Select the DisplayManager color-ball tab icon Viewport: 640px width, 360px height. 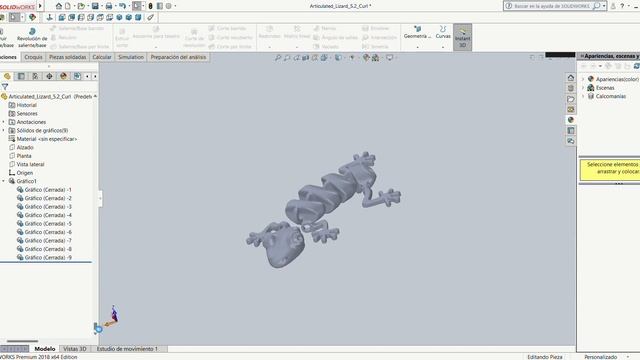[63, 76]
